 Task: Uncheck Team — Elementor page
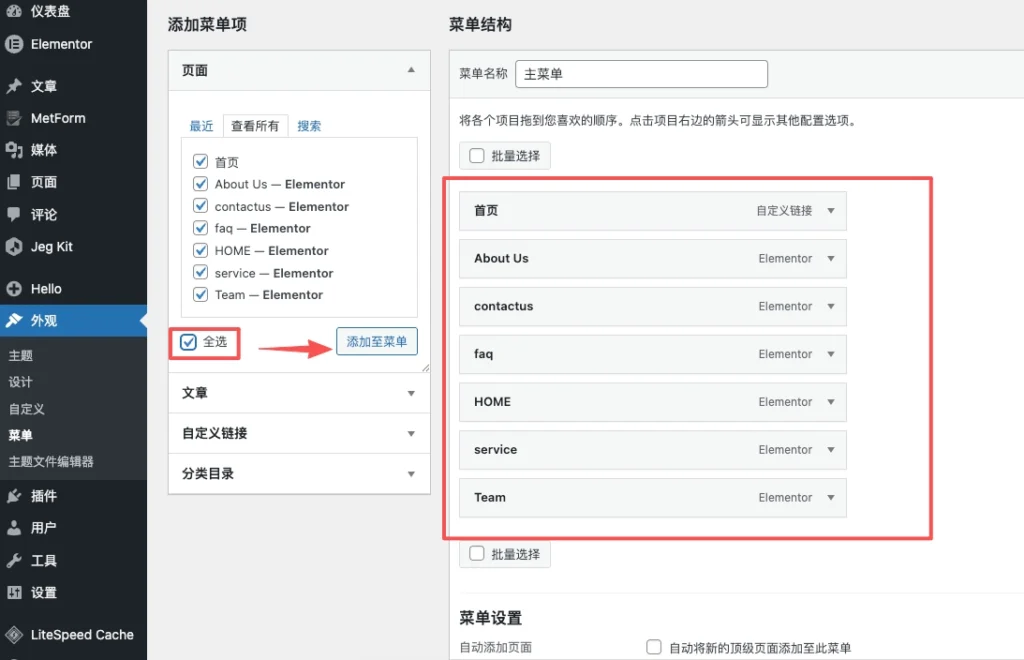pos(200,294)
